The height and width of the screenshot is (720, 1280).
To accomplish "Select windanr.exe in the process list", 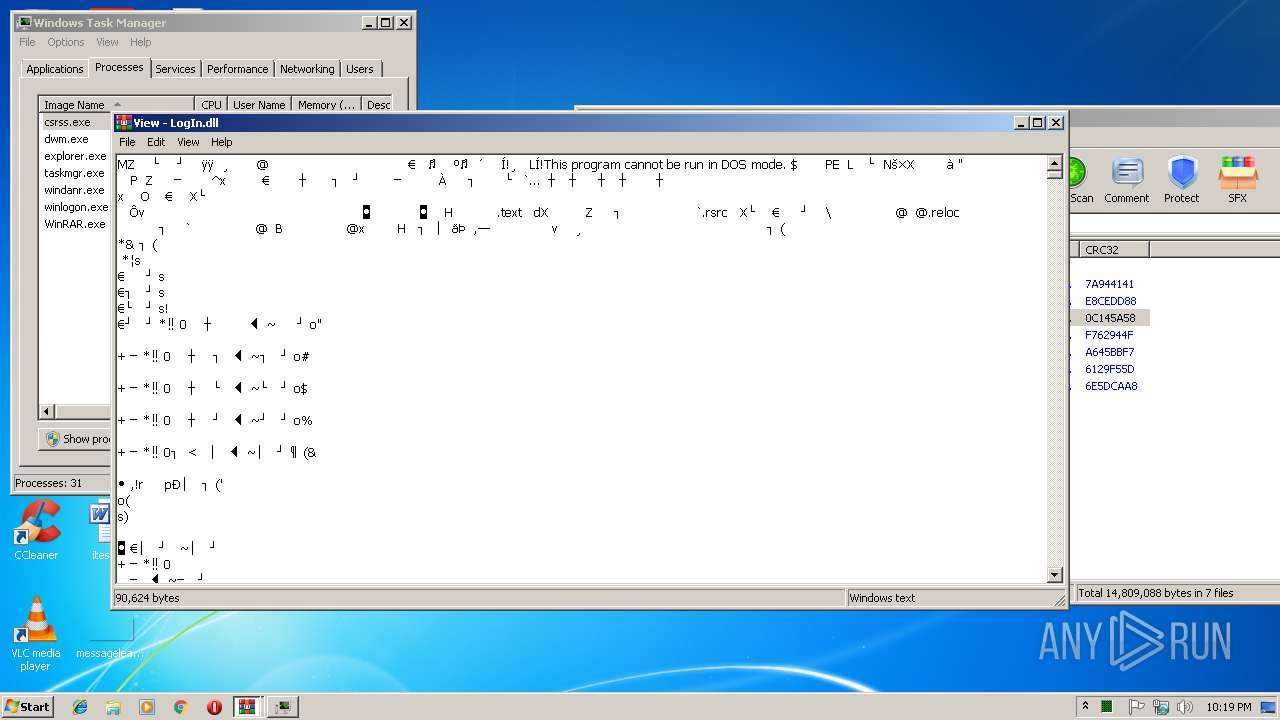I will [75, 190].
